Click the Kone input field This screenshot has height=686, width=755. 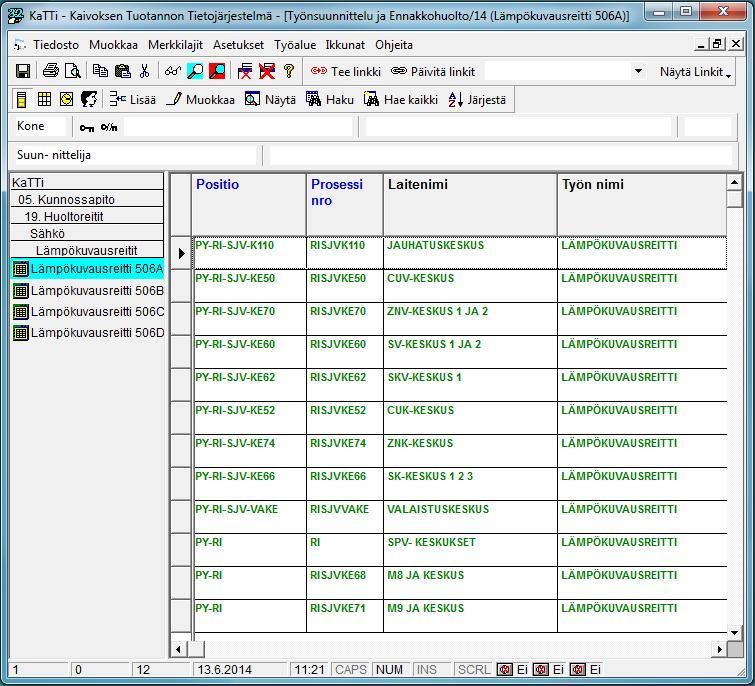(x=239, y=127)
